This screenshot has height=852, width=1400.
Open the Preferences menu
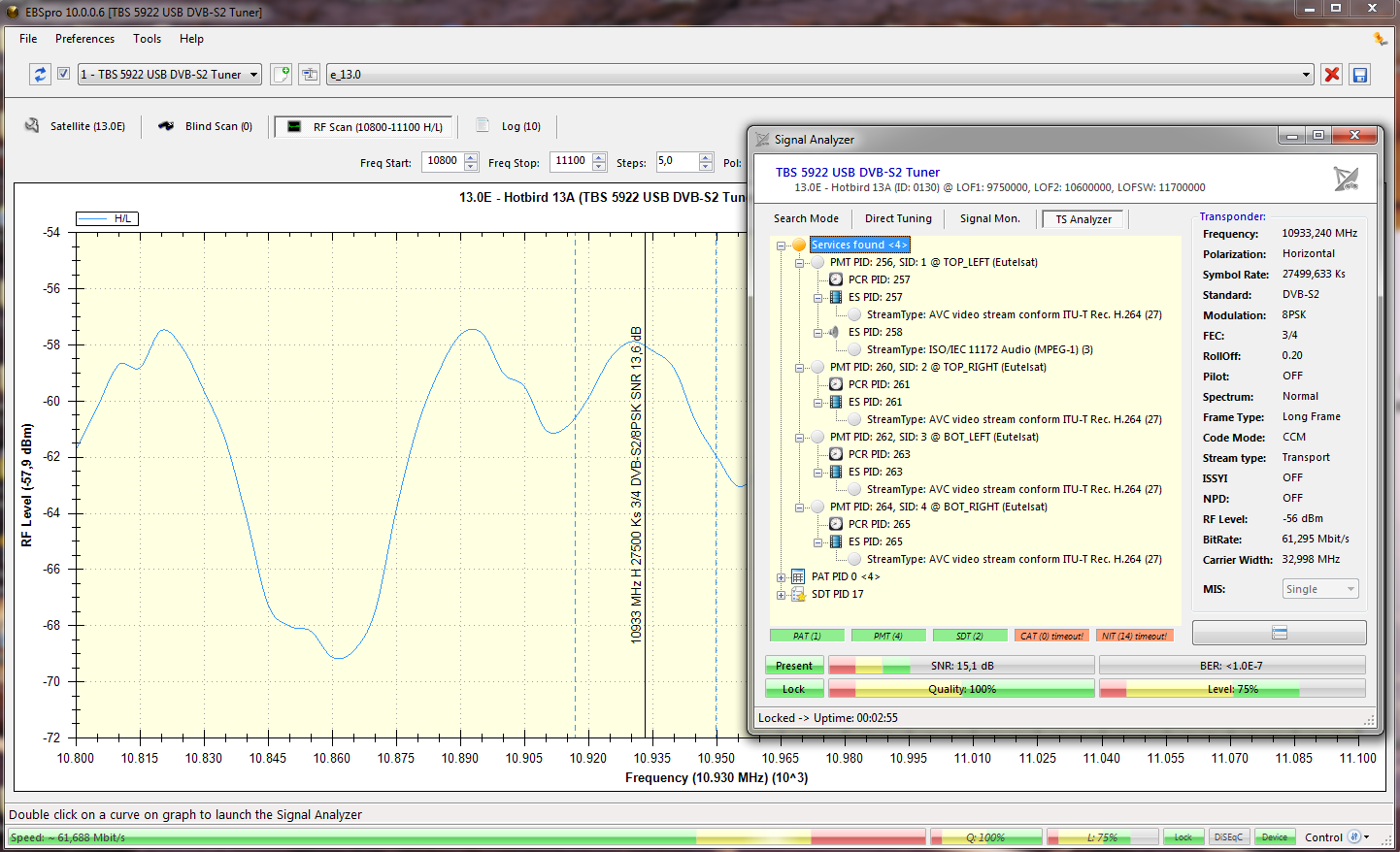pos(84,39)
